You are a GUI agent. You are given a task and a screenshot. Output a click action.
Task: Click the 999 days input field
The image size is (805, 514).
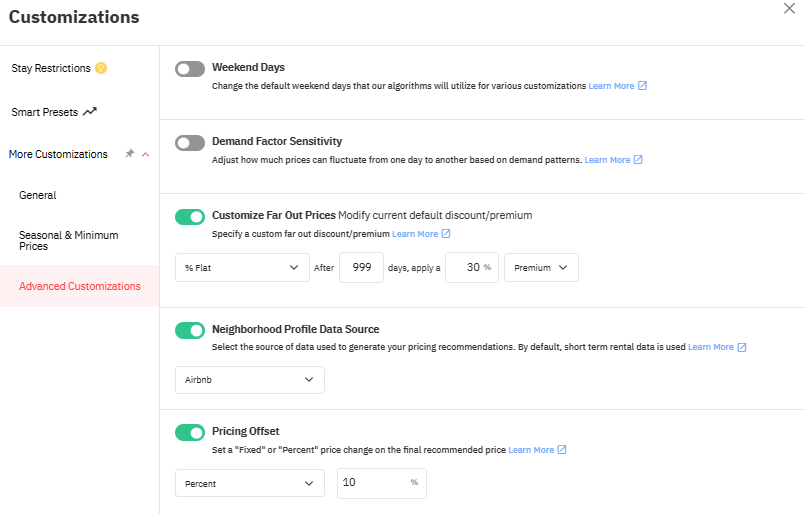pyautogui.click(x=361, y=268)
